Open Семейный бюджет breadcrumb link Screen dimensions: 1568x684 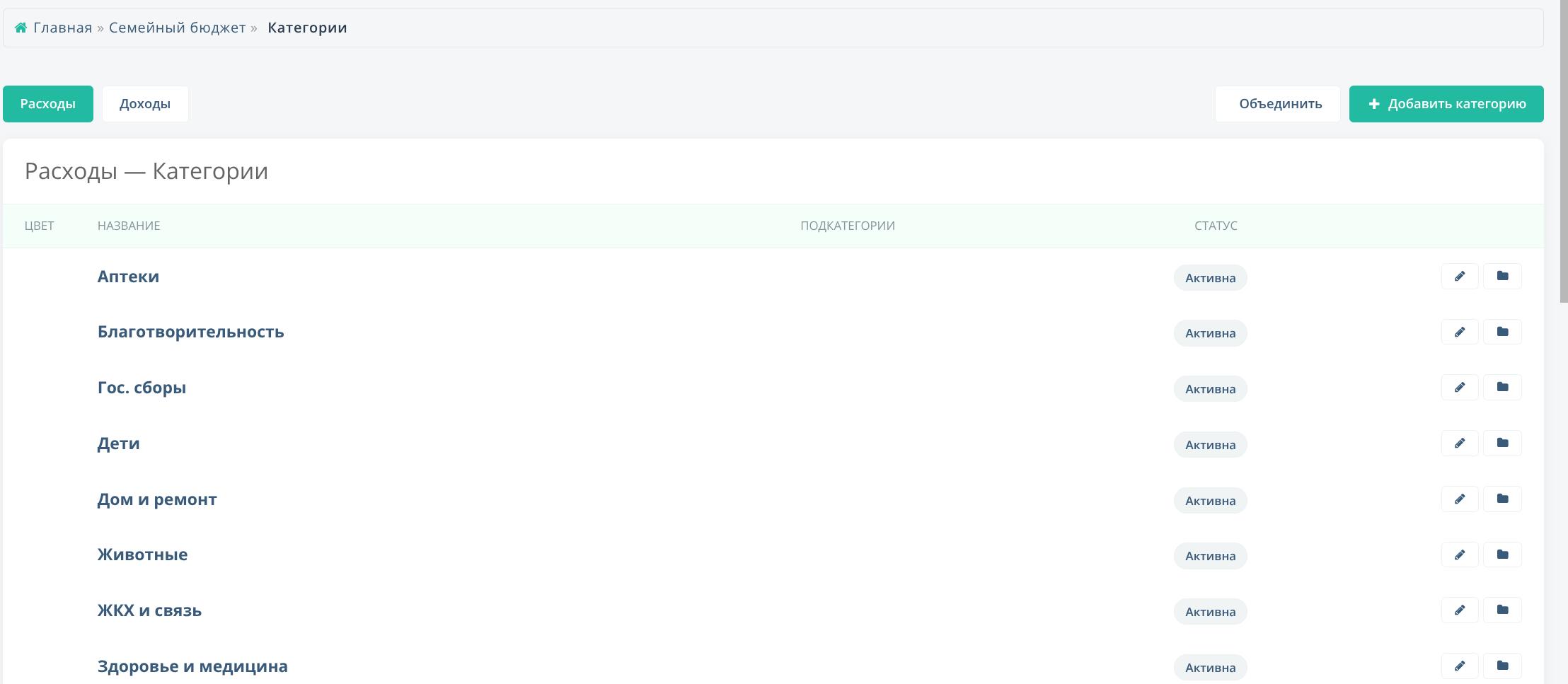(177, 28)
